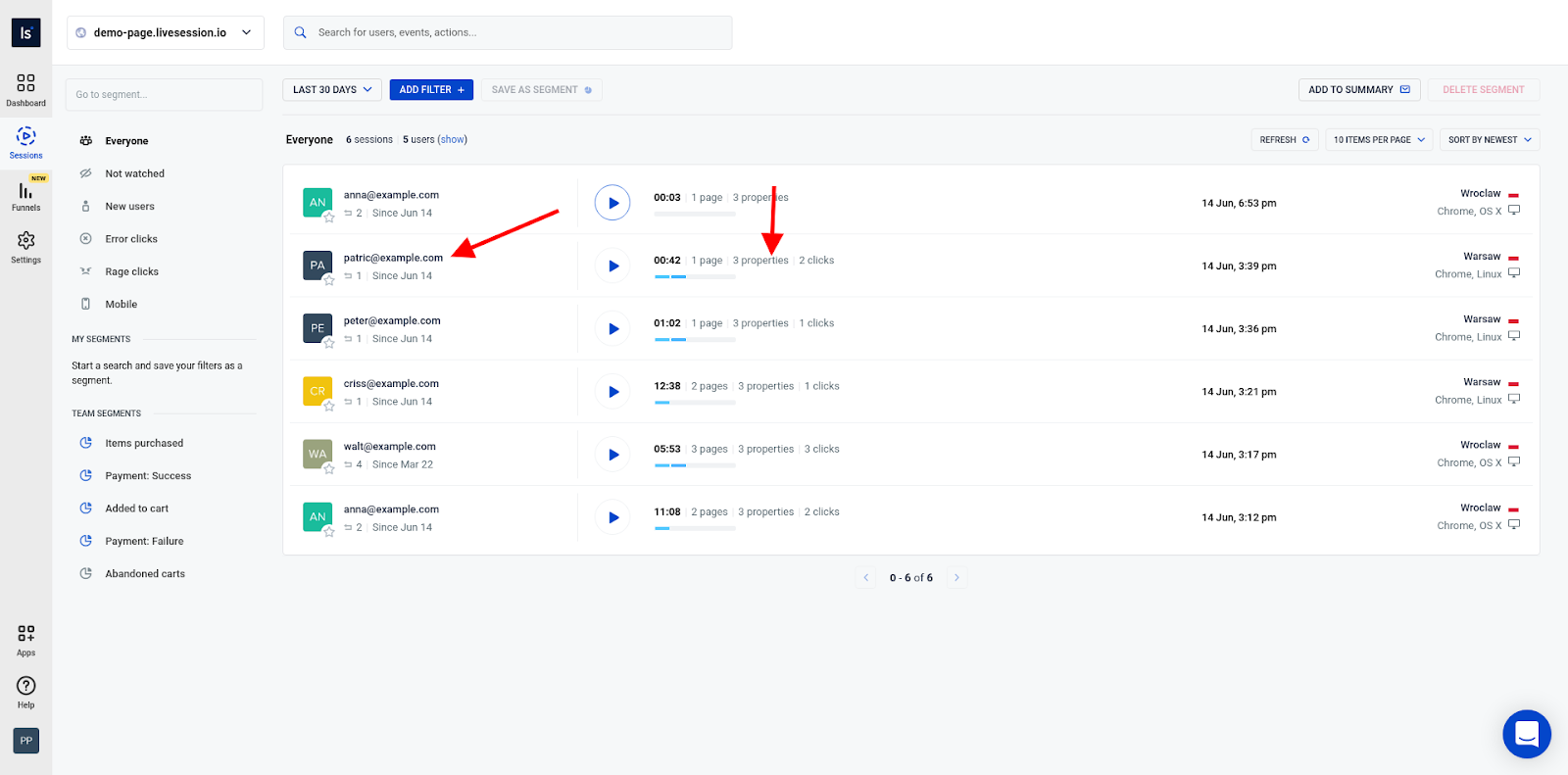The image size is (1568, 775).
Task: Open the Last 30 Days date dropdown
Action: point(332,89)
